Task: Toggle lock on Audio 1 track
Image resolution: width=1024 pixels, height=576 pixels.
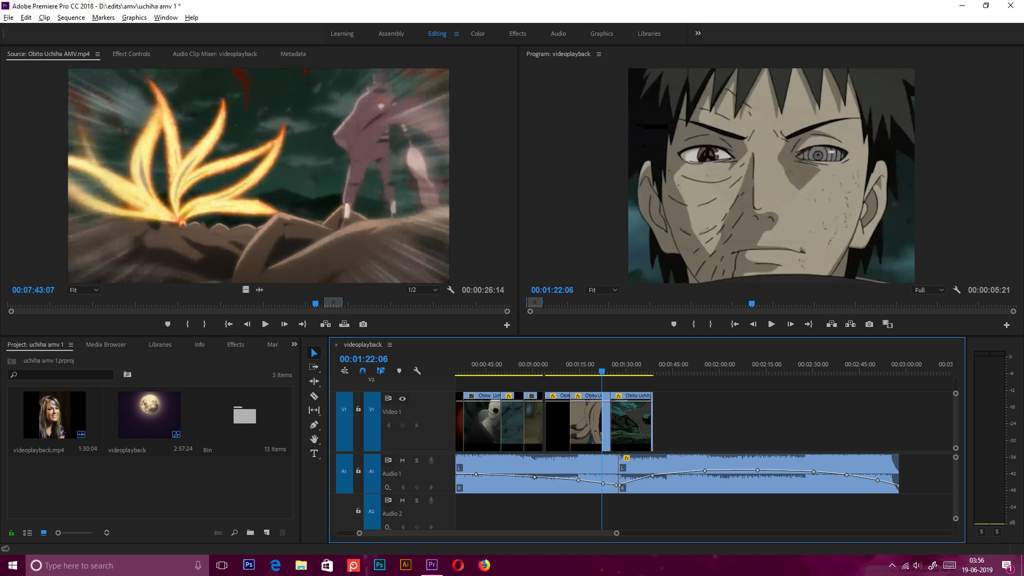Action: point(358,471)
